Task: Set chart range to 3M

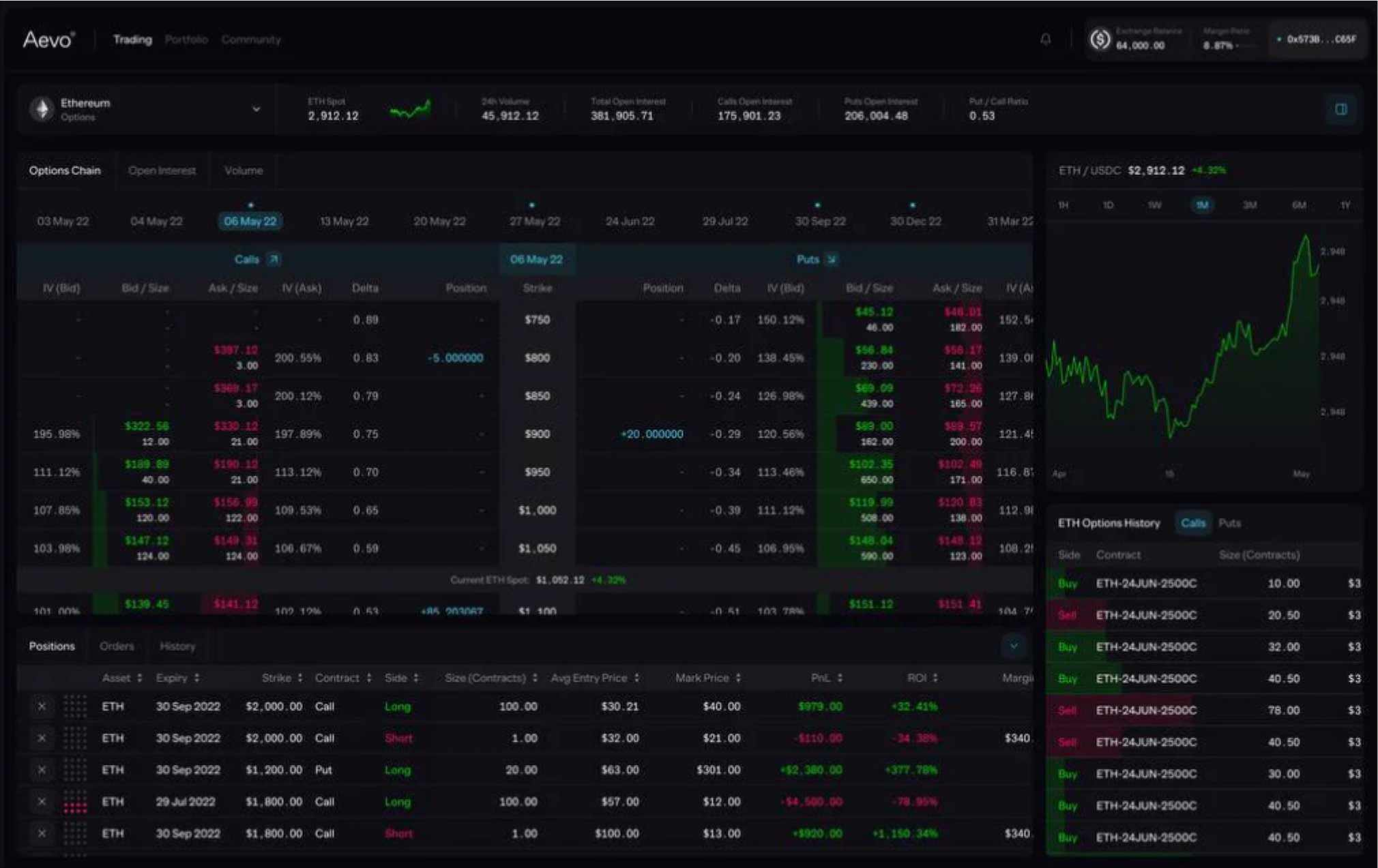Action: click(1250, 205)
